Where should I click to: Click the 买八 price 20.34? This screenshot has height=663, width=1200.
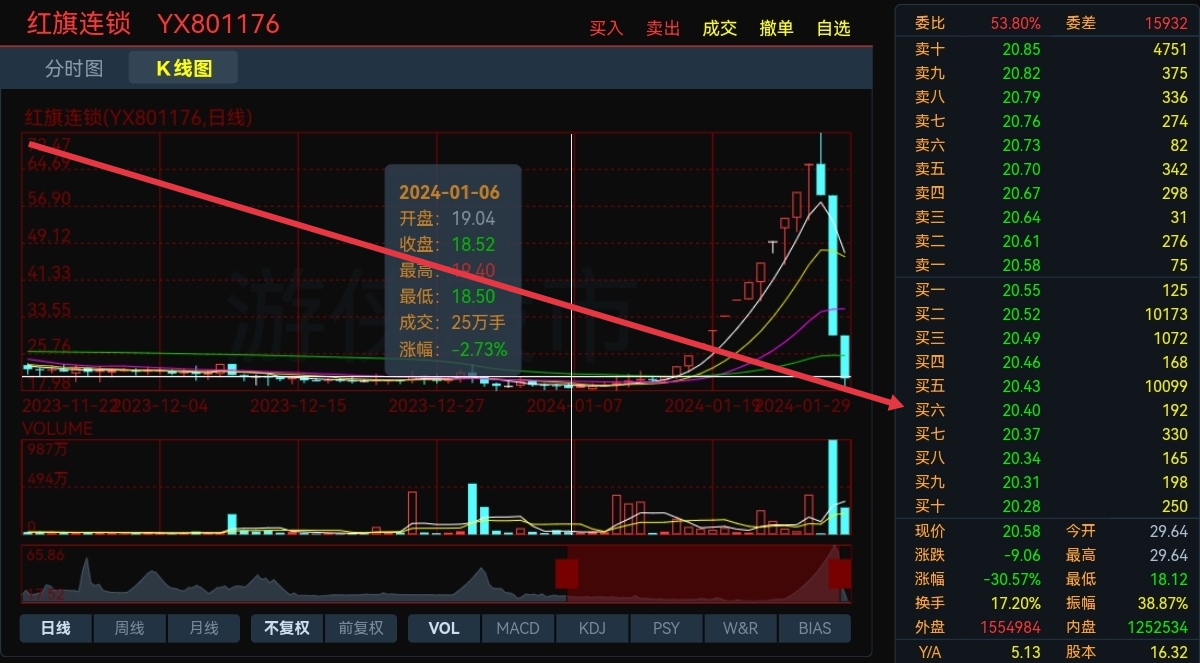[x=1021, y=458]
